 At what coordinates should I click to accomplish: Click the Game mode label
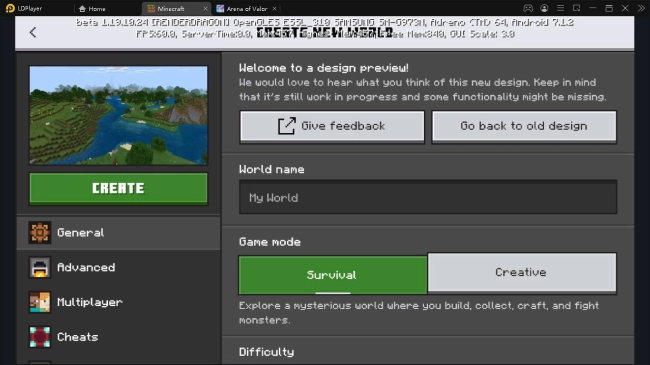pyautogui.click(x=270, y=242)
